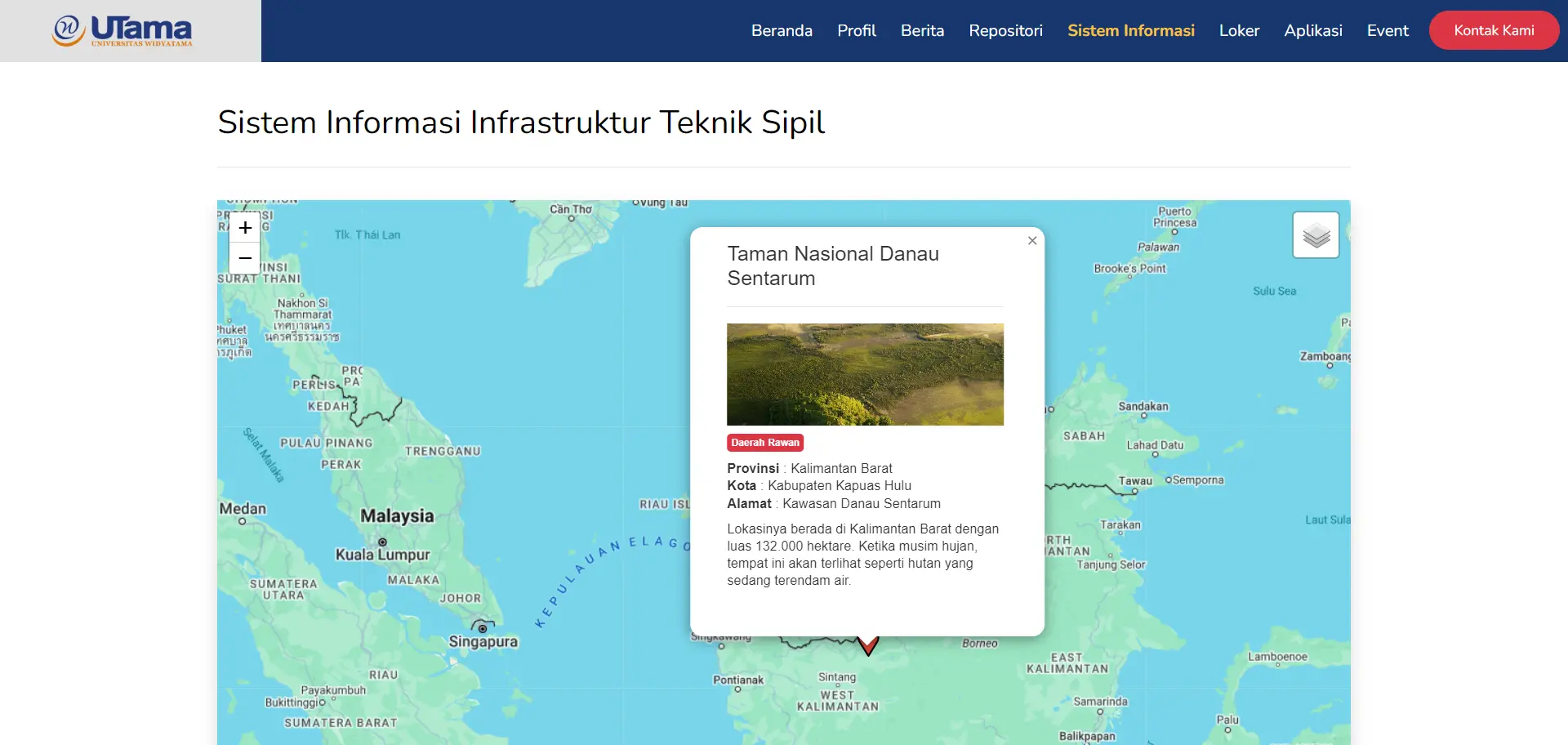Viewport: 1568px width, 745px height.
Task: Open the map layers control
Action: pyautogui.click(x=1316, y=235)
